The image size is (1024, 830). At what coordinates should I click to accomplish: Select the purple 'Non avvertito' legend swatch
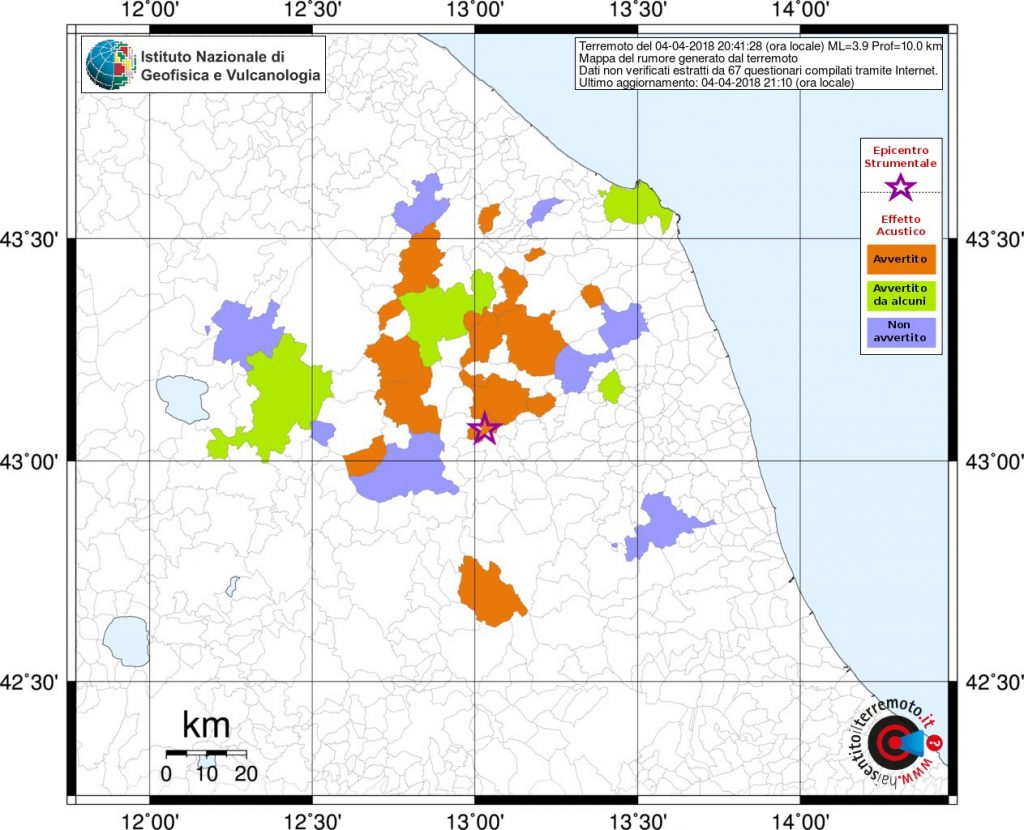(901, 332)
